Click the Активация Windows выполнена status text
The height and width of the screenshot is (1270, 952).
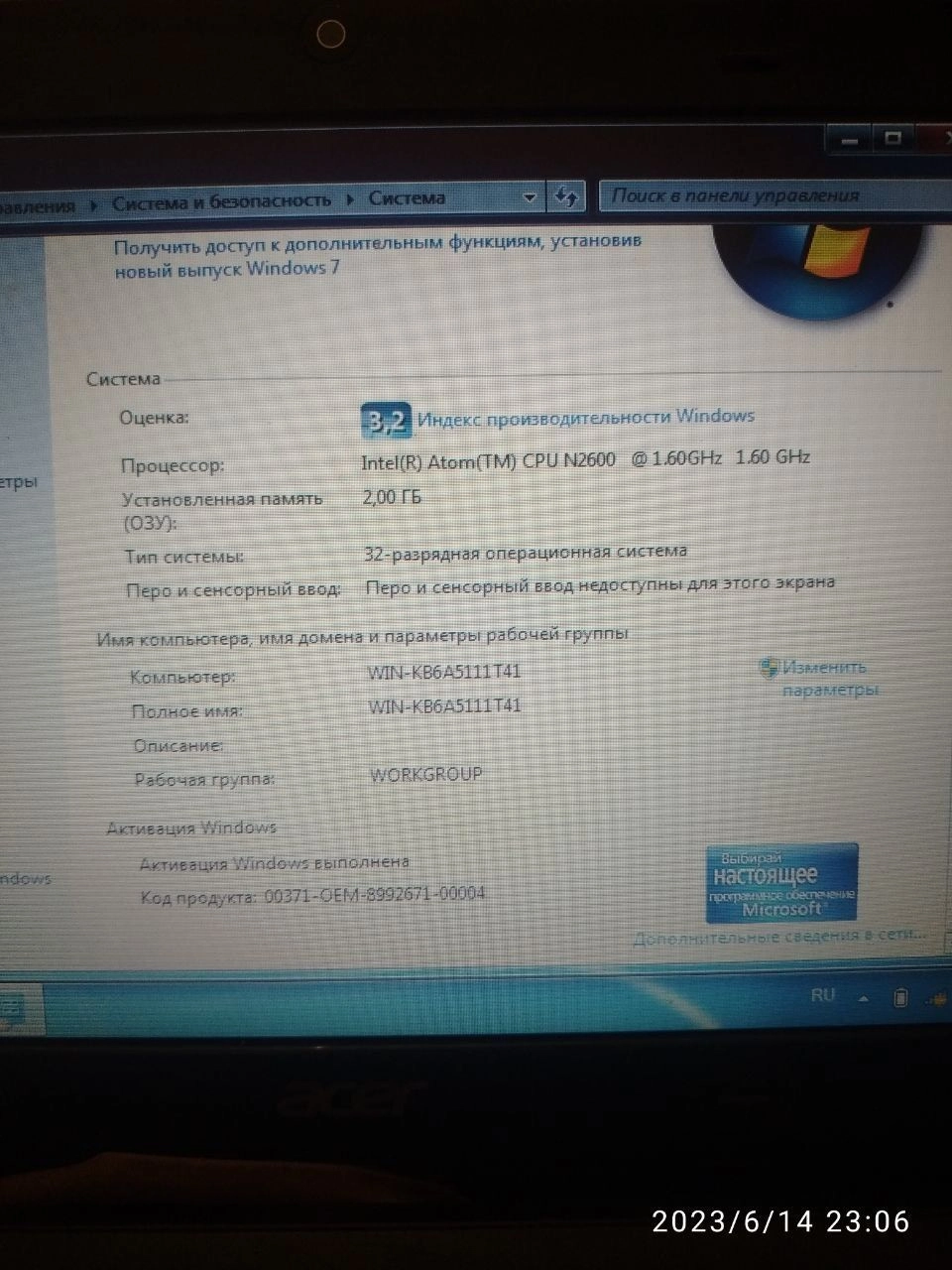[275, 863]
